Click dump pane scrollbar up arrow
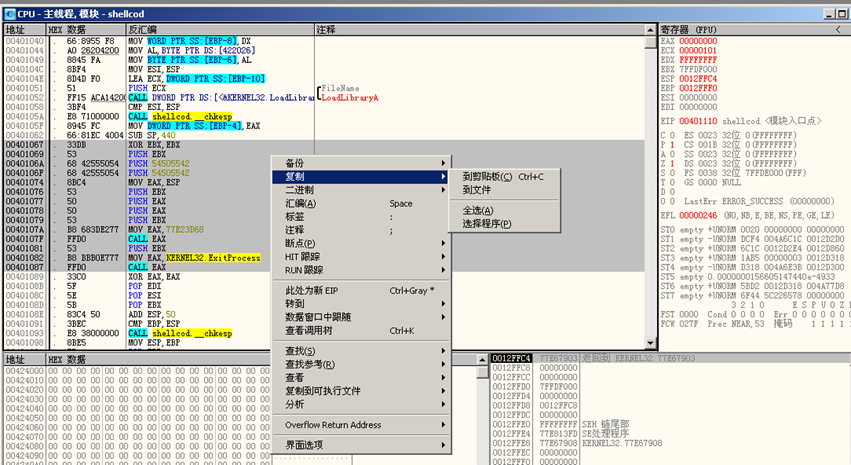 point(482,359)
